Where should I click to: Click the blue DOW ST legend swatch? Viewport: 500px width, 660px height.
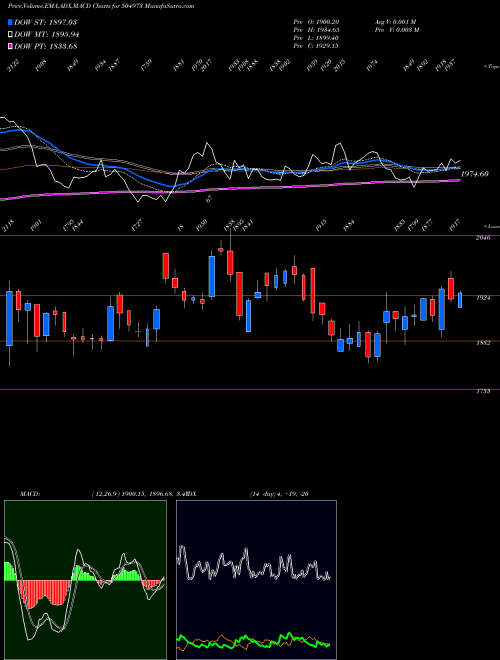(11, 22)
